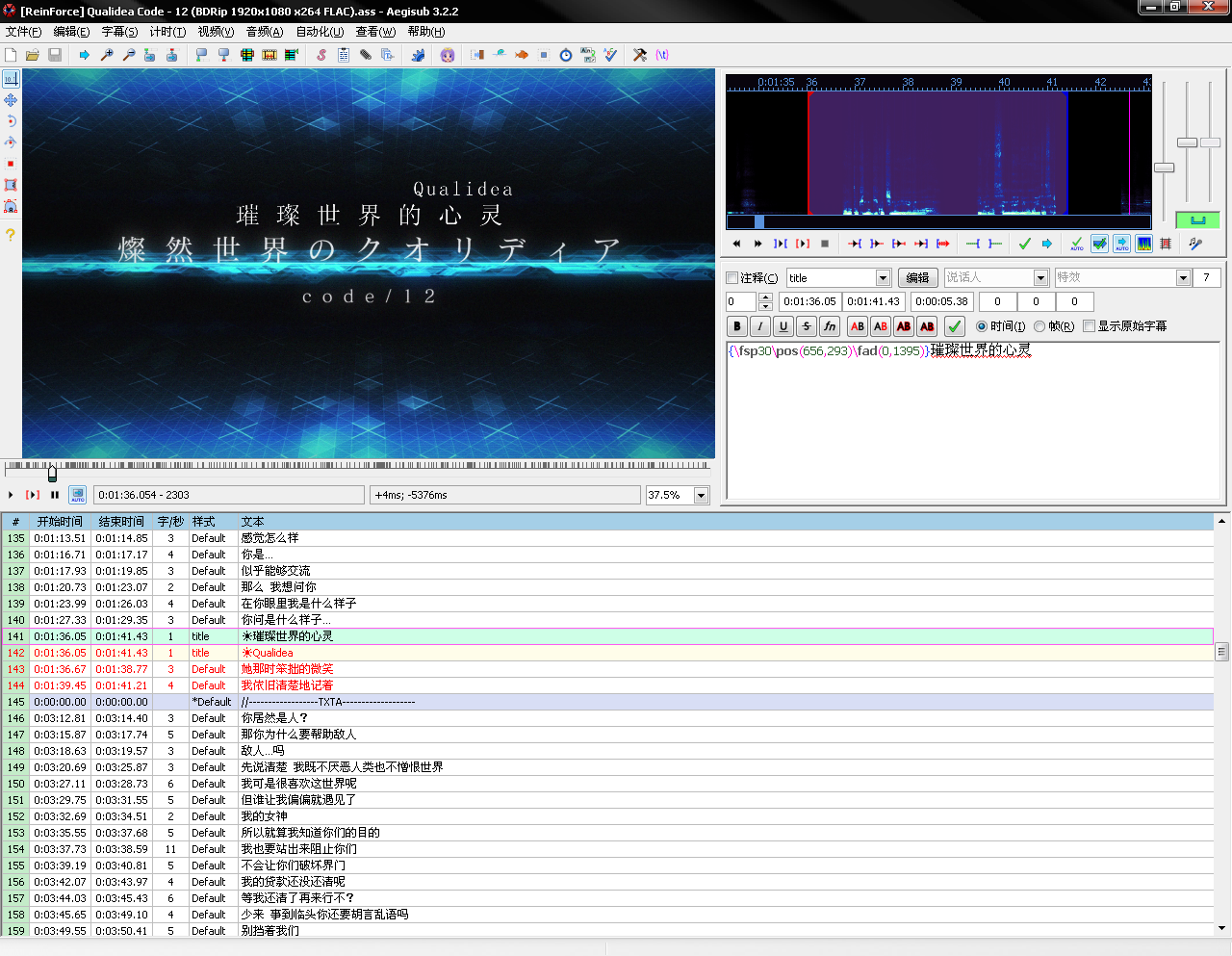The image size is (1232, 956).
Task: Toggle video auto-scroll button
Action: coord(78,495)
